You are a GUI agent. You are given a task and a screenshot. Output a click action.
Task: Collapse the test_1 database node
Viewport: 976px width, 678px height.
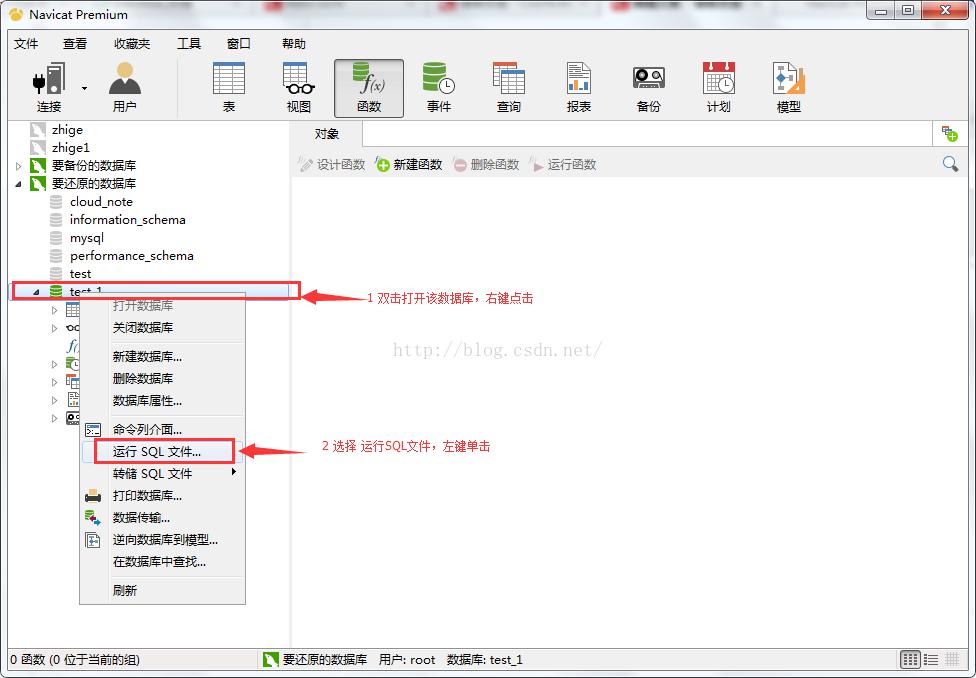tap(36, 291)
